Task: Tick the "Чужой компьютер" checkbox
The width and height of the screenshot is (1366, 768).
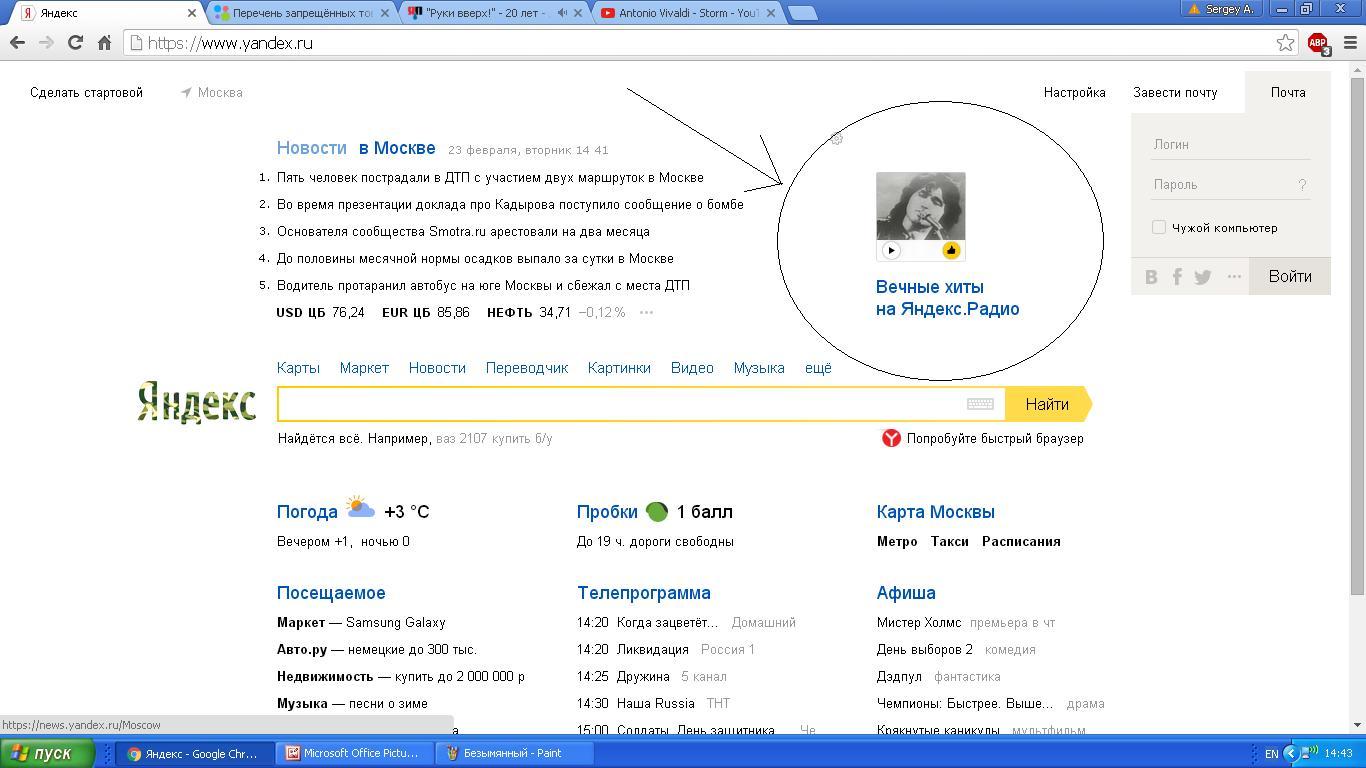Action: (x=1159, y=228)
